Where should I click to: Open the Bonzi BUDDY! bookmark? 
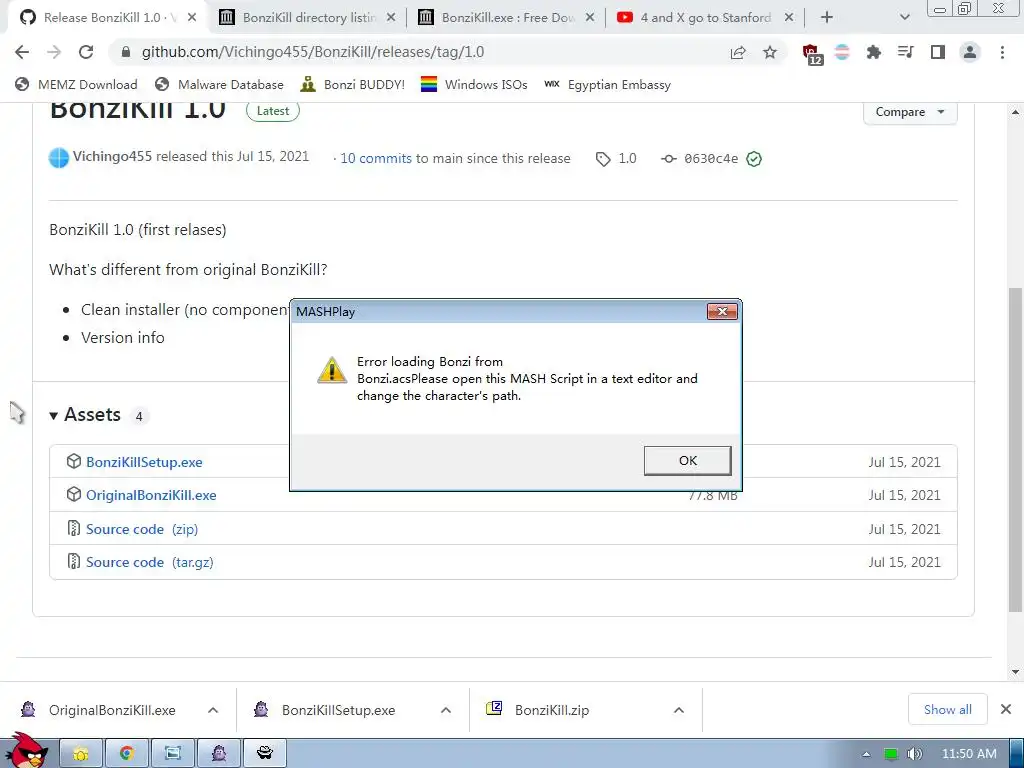click(353, 84)
